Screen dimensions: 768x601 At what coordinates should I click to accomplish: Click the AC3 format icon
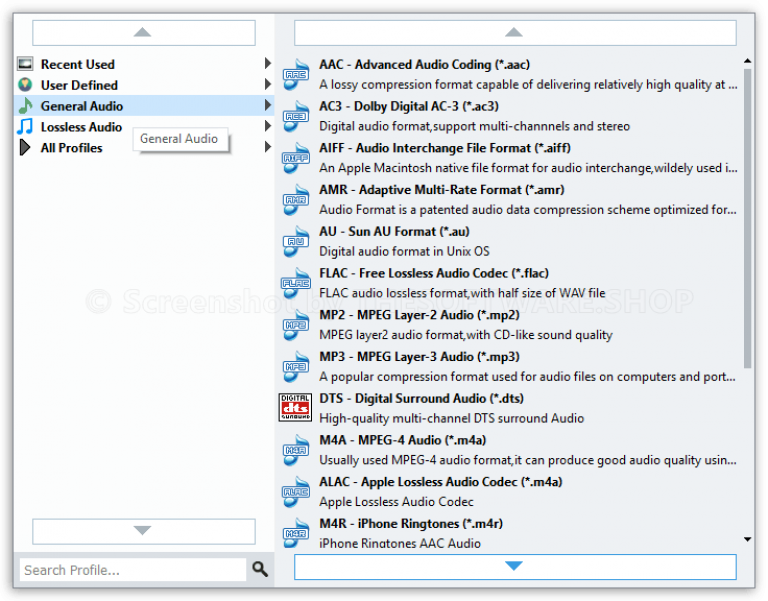pos(296,116)
